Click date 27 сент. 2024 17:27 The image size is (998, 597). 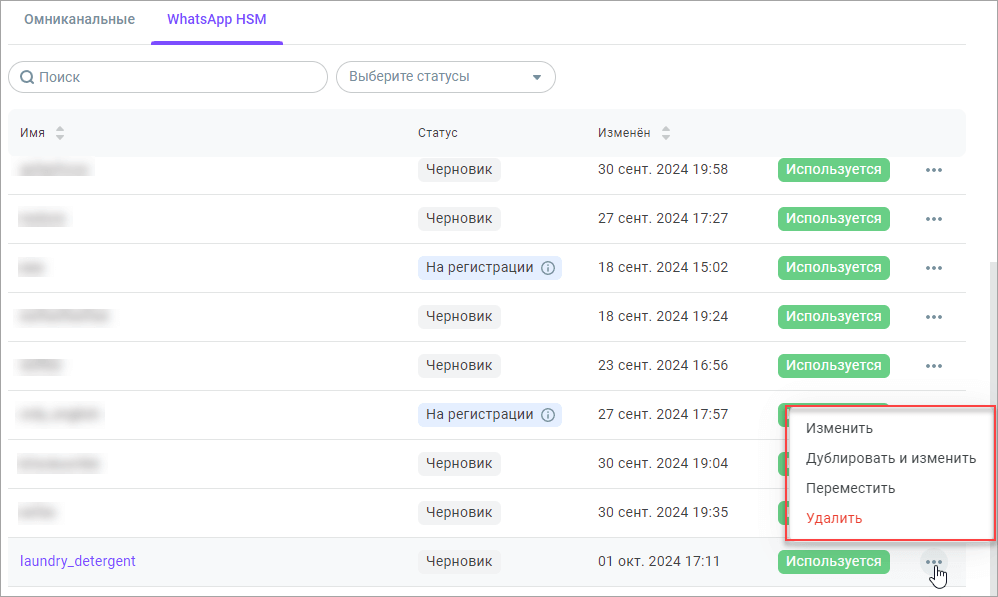click(663, 218)
